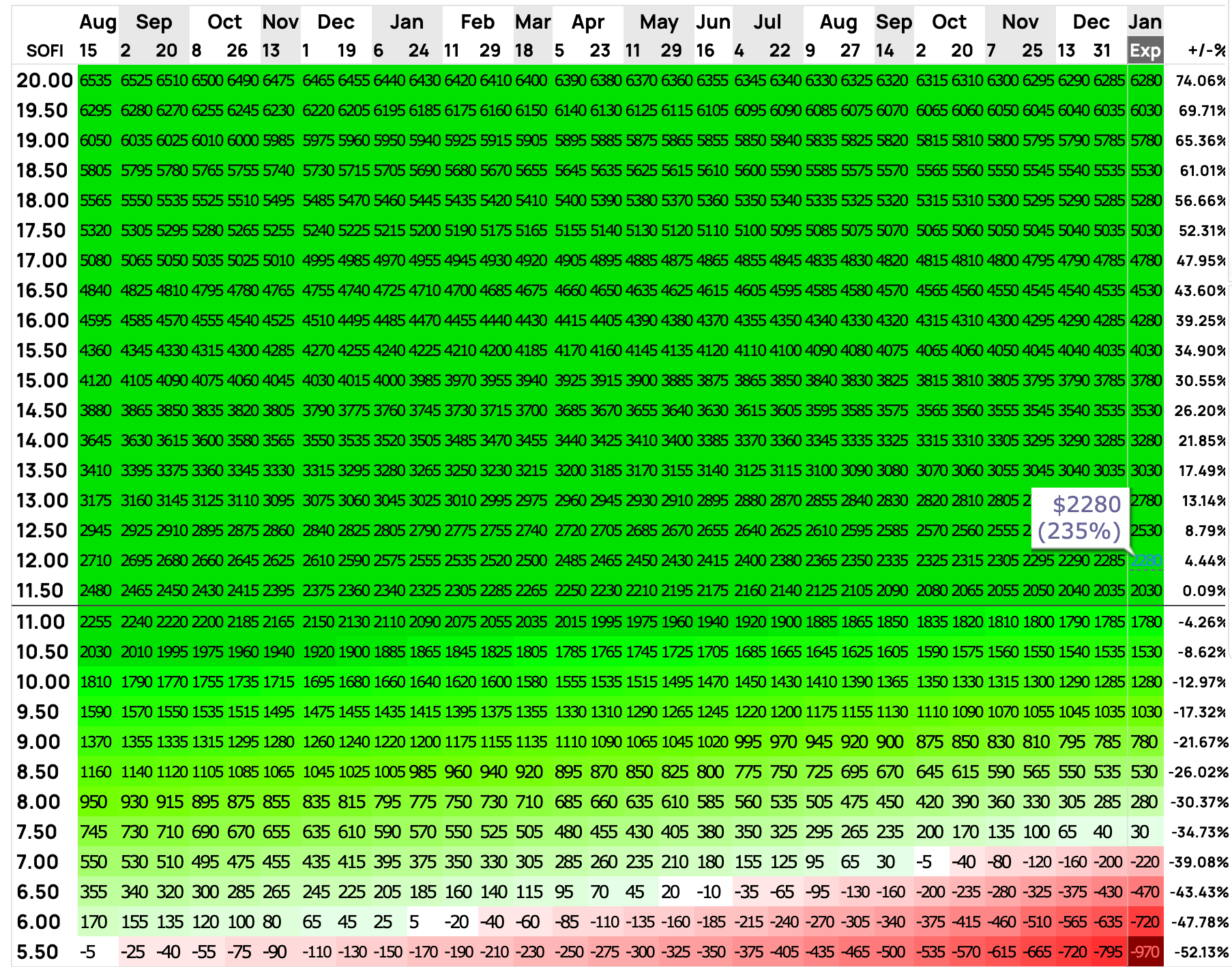This screenshot has height=967, width=1232.
Task: Select the 0.09% change value
Action: [x=1203, y=591]
